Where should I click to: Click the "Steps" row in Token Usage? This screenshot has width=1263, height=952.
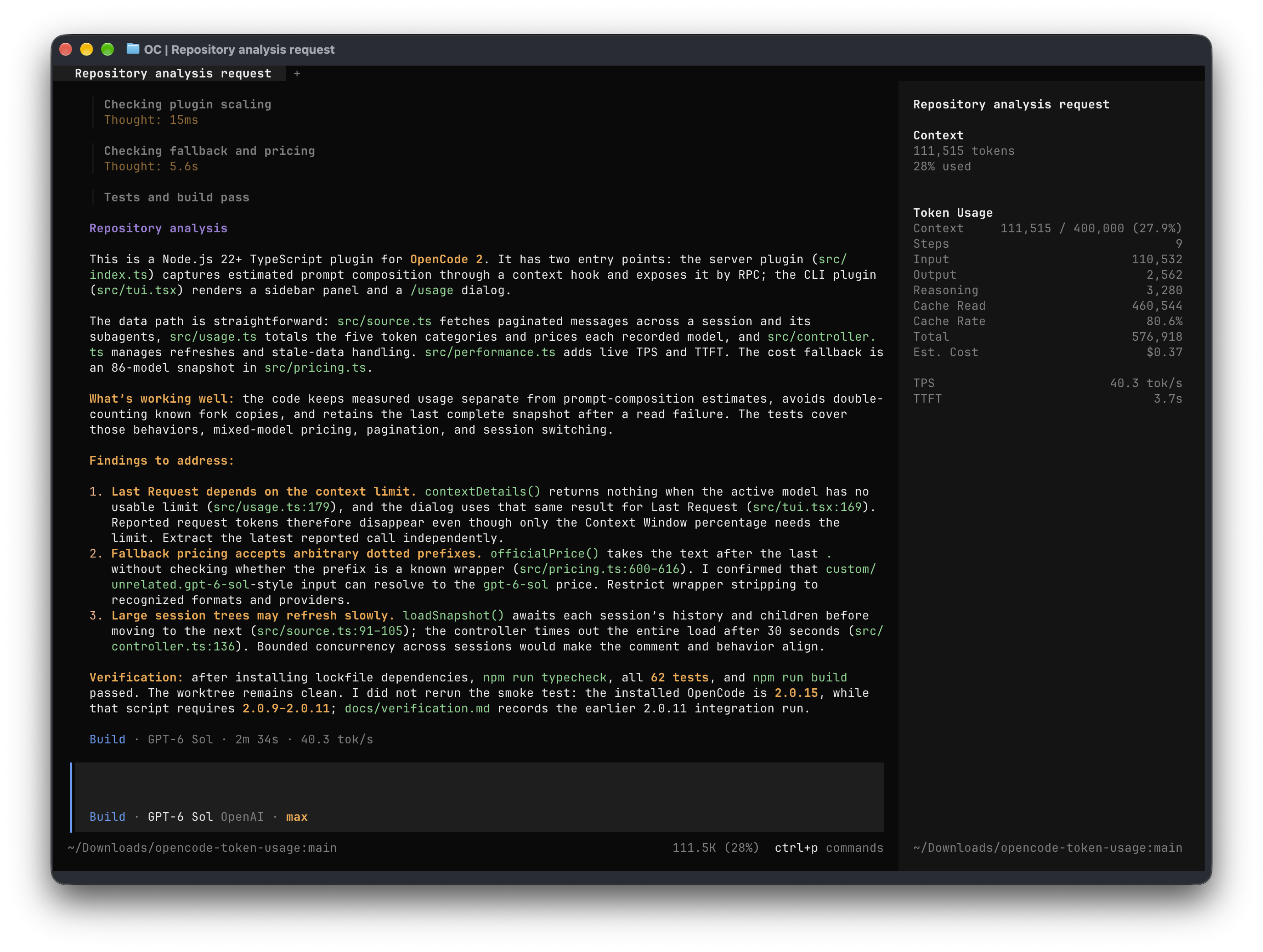(x=1047, y=244)
